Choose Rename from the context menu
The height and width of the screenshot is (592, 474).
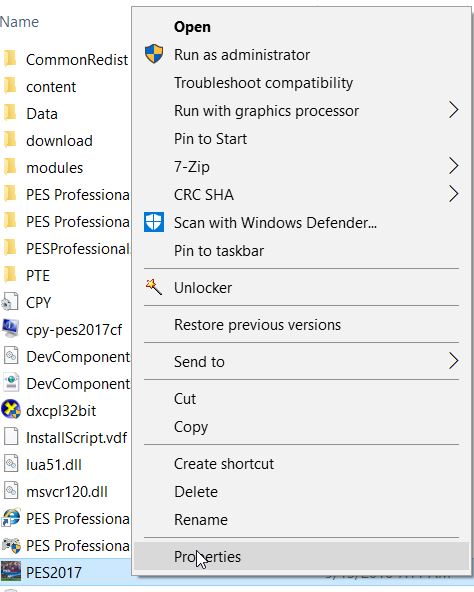pos(301,520)
